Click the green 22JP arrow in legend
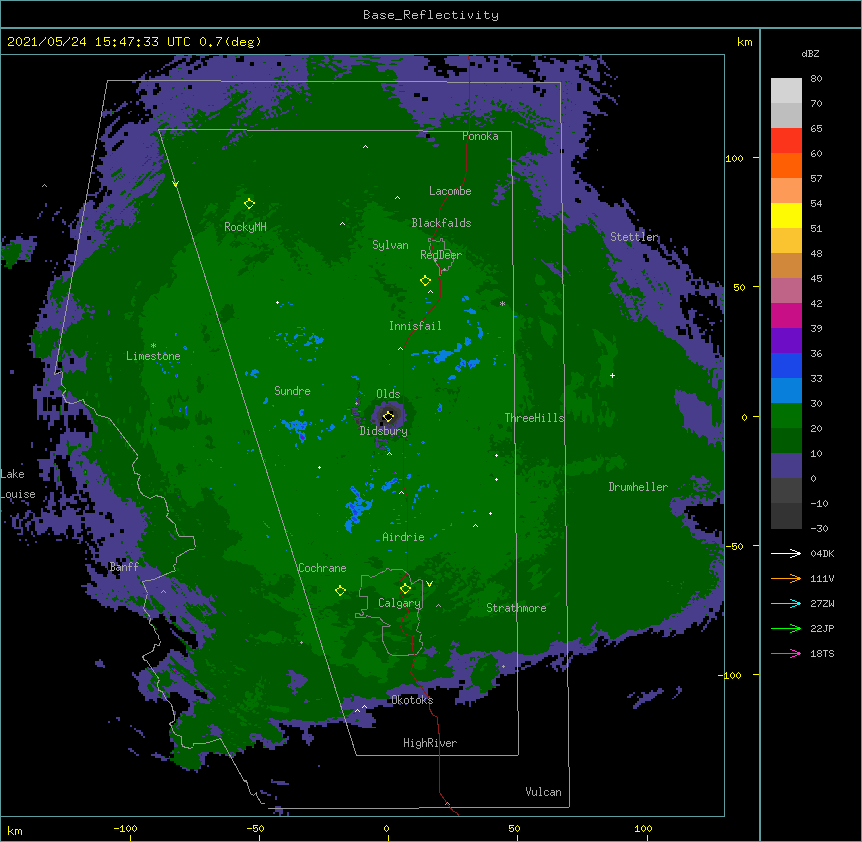 click(786, 628)
